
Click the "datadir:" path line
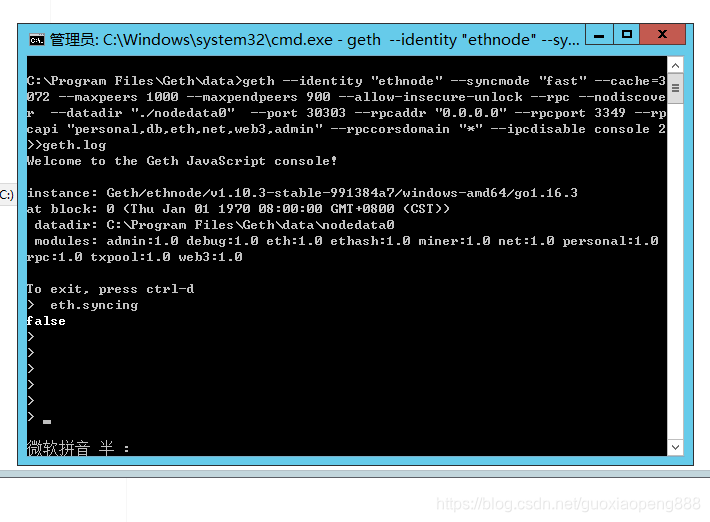214,225
